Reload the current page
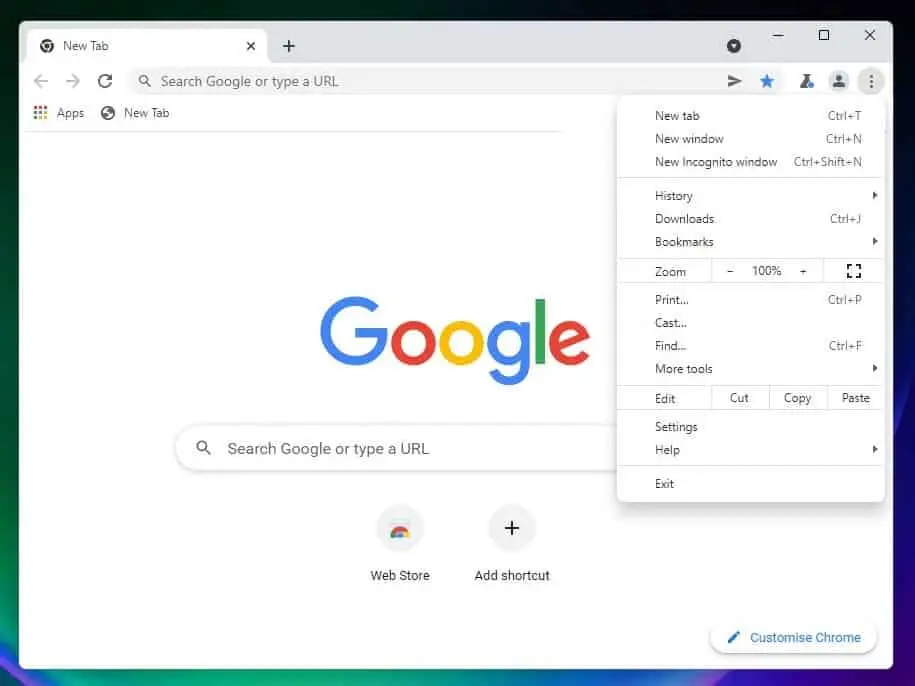This screenshot has height=686, width=915. click(105, 81)
